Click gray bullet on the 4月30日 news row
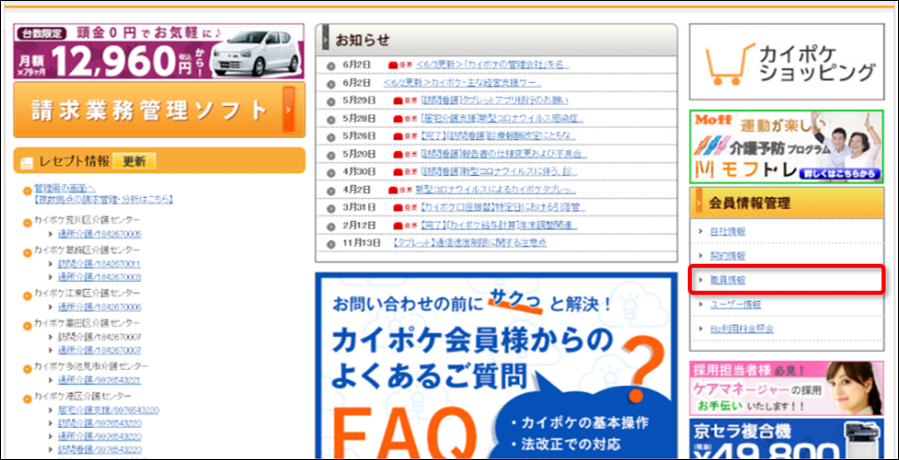This screenshot has height=460, width=899. click(x=330, y=173)
